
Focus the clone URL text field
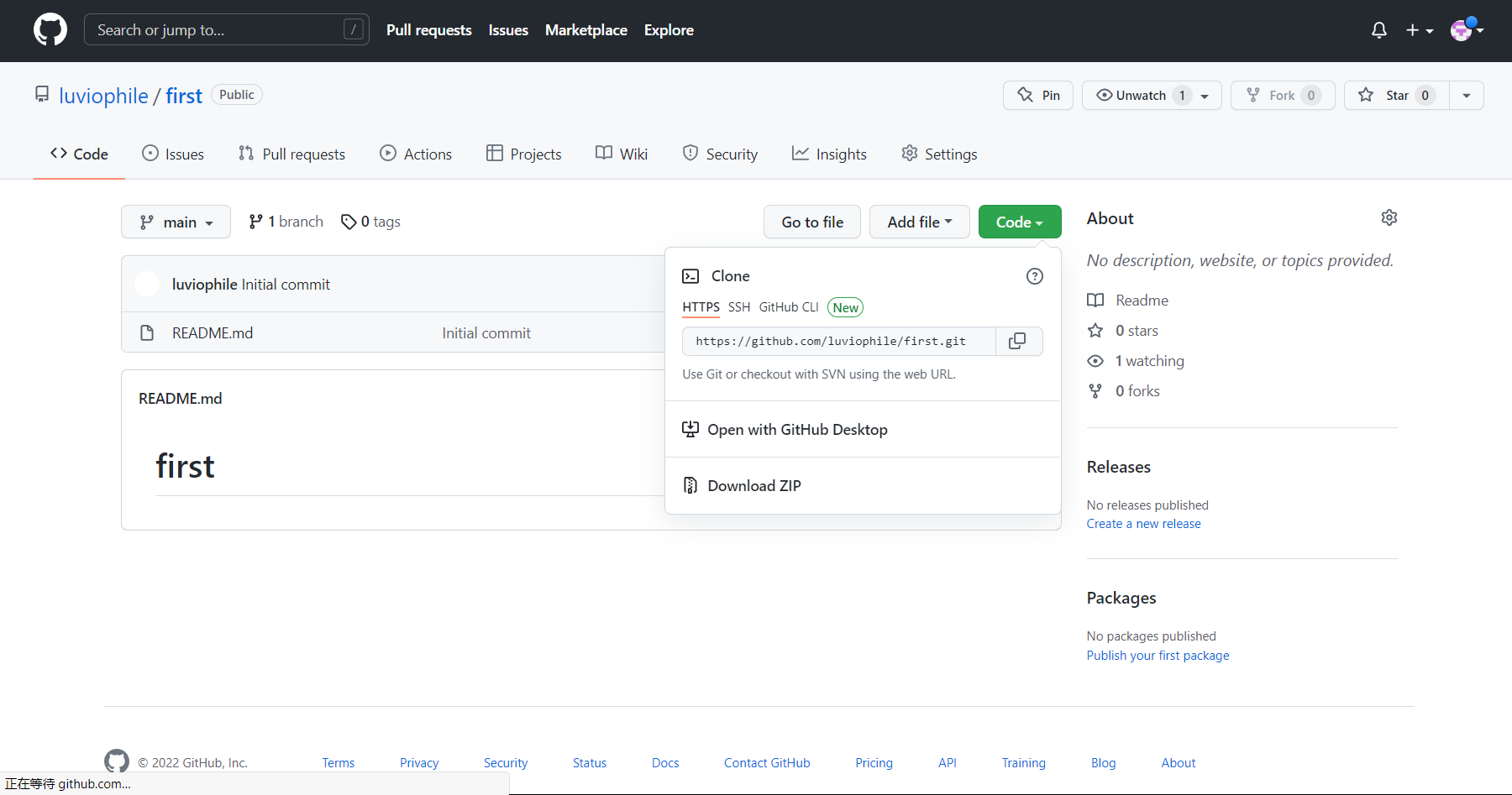[839, 341]
